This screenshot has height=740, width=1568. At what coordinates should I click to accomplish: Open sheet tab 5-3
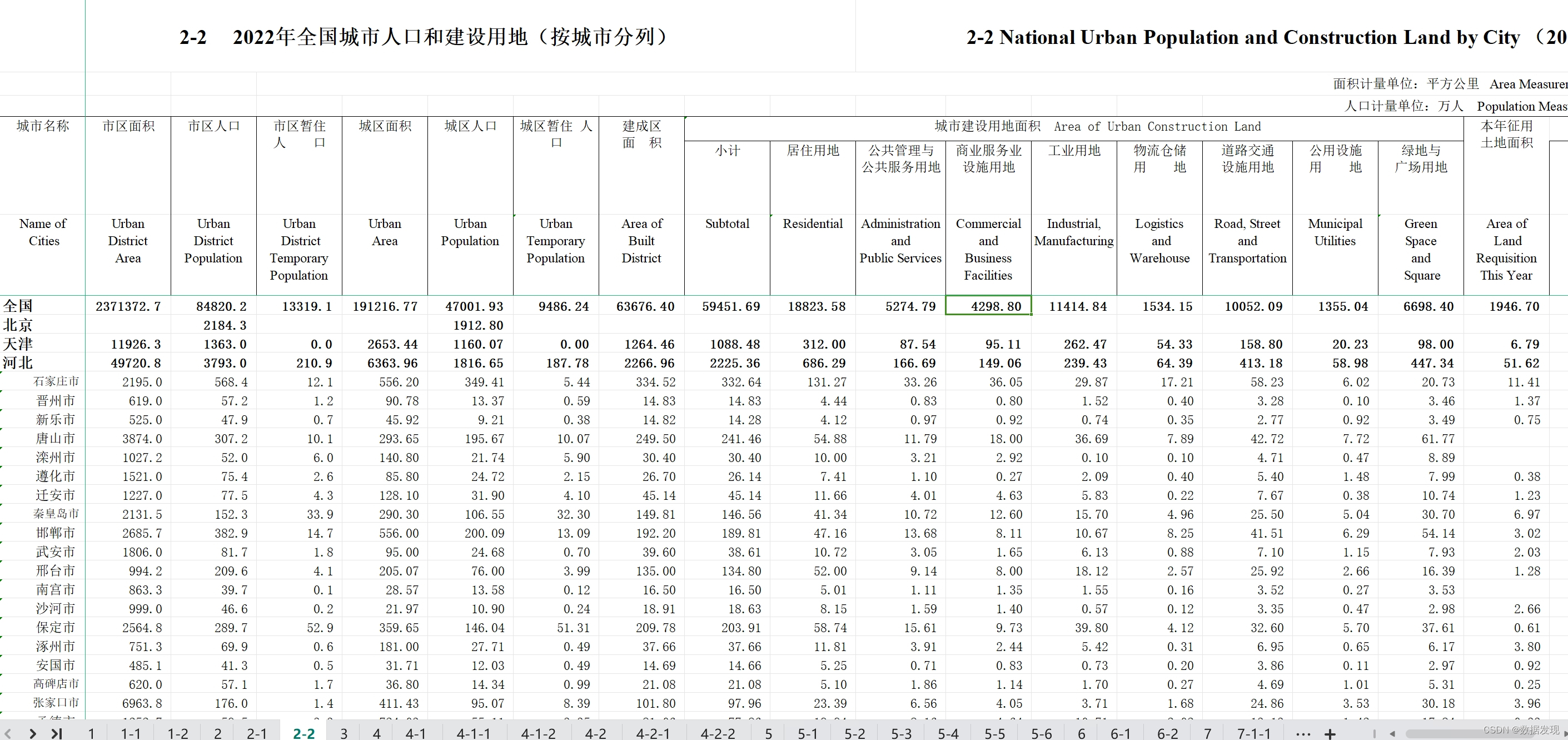[x=901, y=733]
